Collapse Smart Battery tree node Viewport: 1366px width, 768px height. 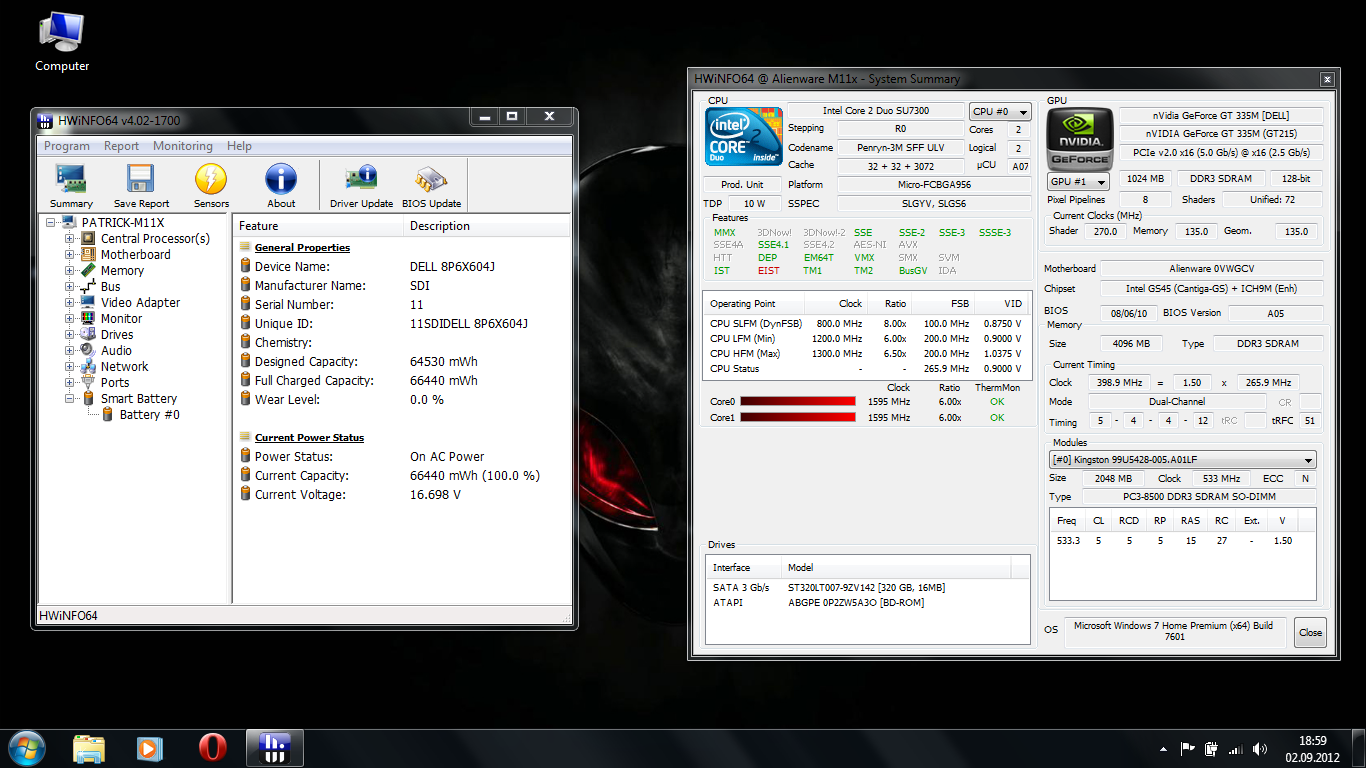70,399
